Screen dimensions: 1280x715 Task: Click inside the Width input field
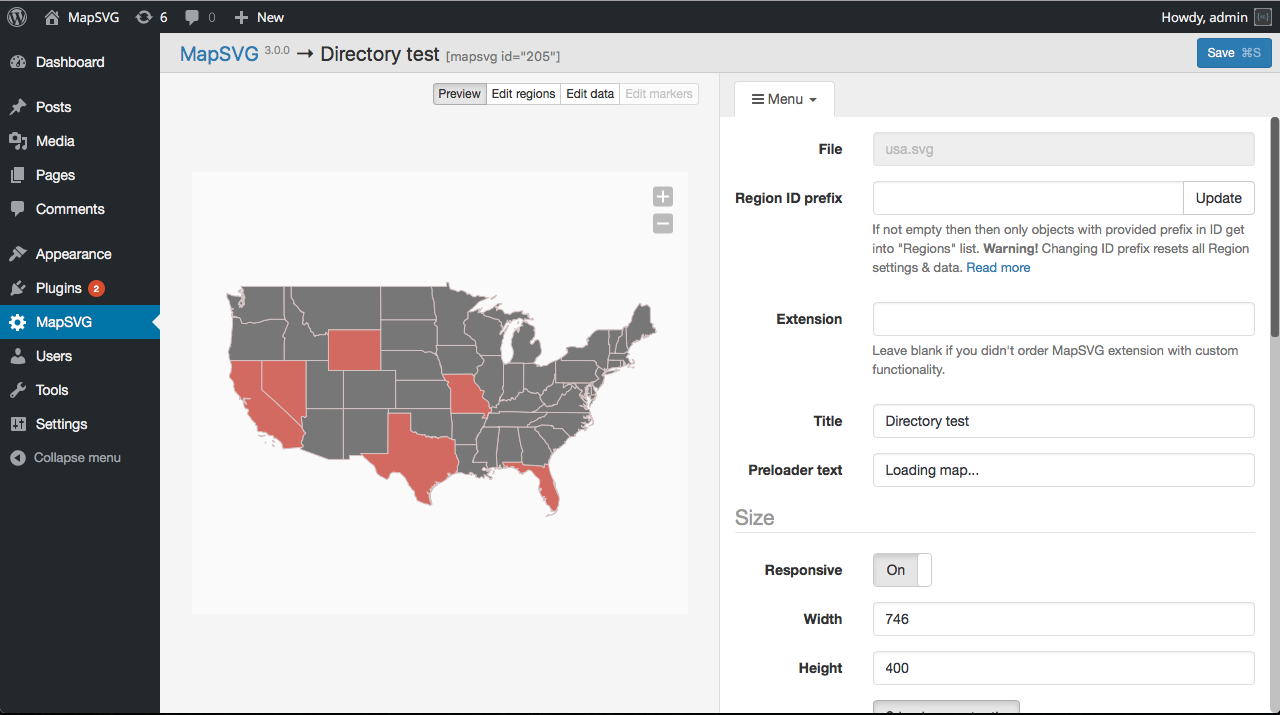click(x=1063, y=619)
